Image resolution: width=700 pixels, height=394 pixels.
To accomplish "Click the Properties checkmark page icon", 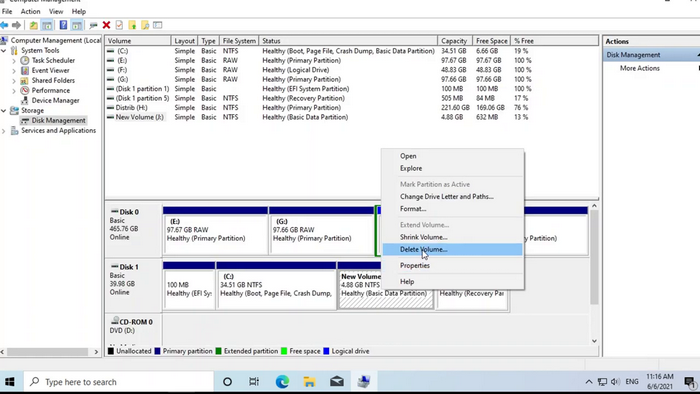I will 119,25.
